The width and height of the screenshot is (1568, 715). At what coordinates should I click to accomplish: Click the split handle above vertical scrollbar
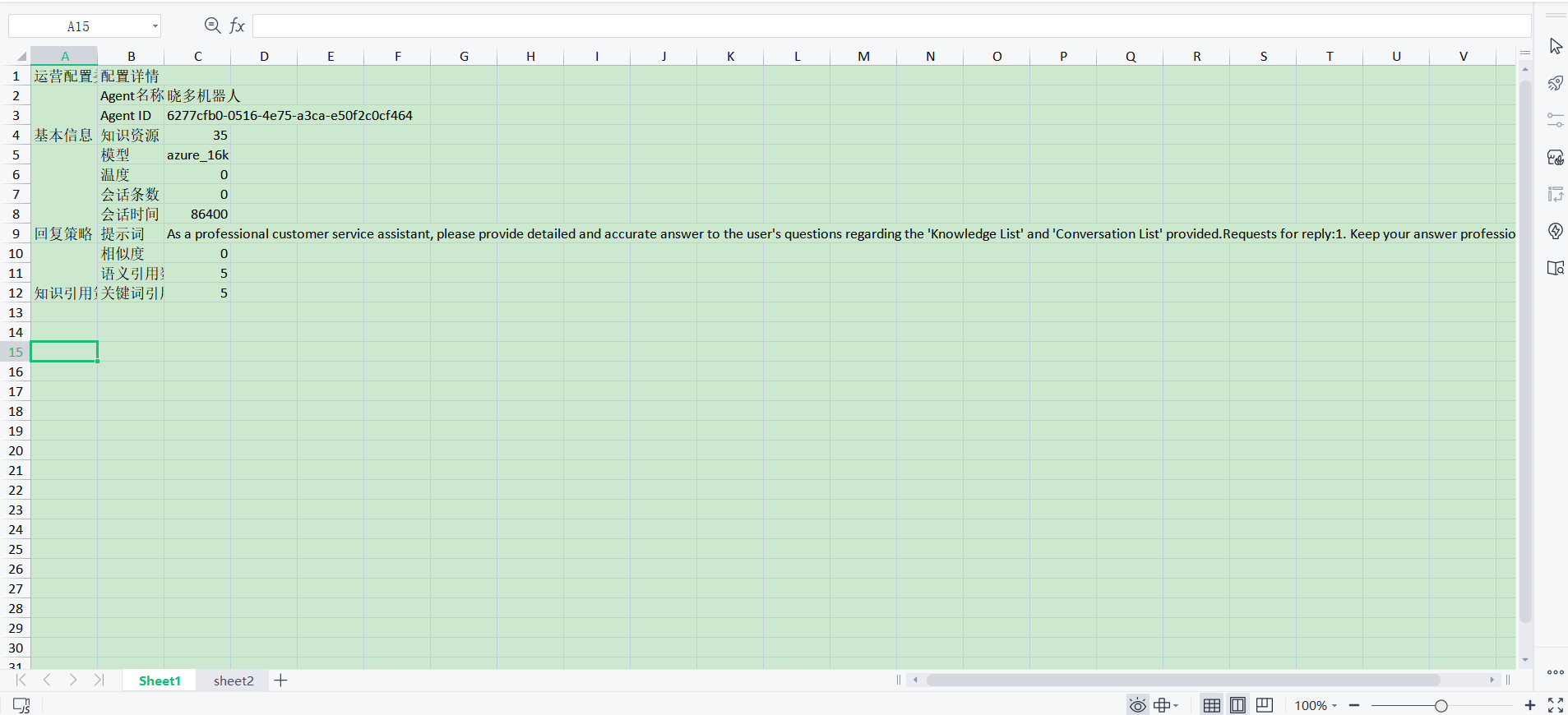coord(1525,53)
